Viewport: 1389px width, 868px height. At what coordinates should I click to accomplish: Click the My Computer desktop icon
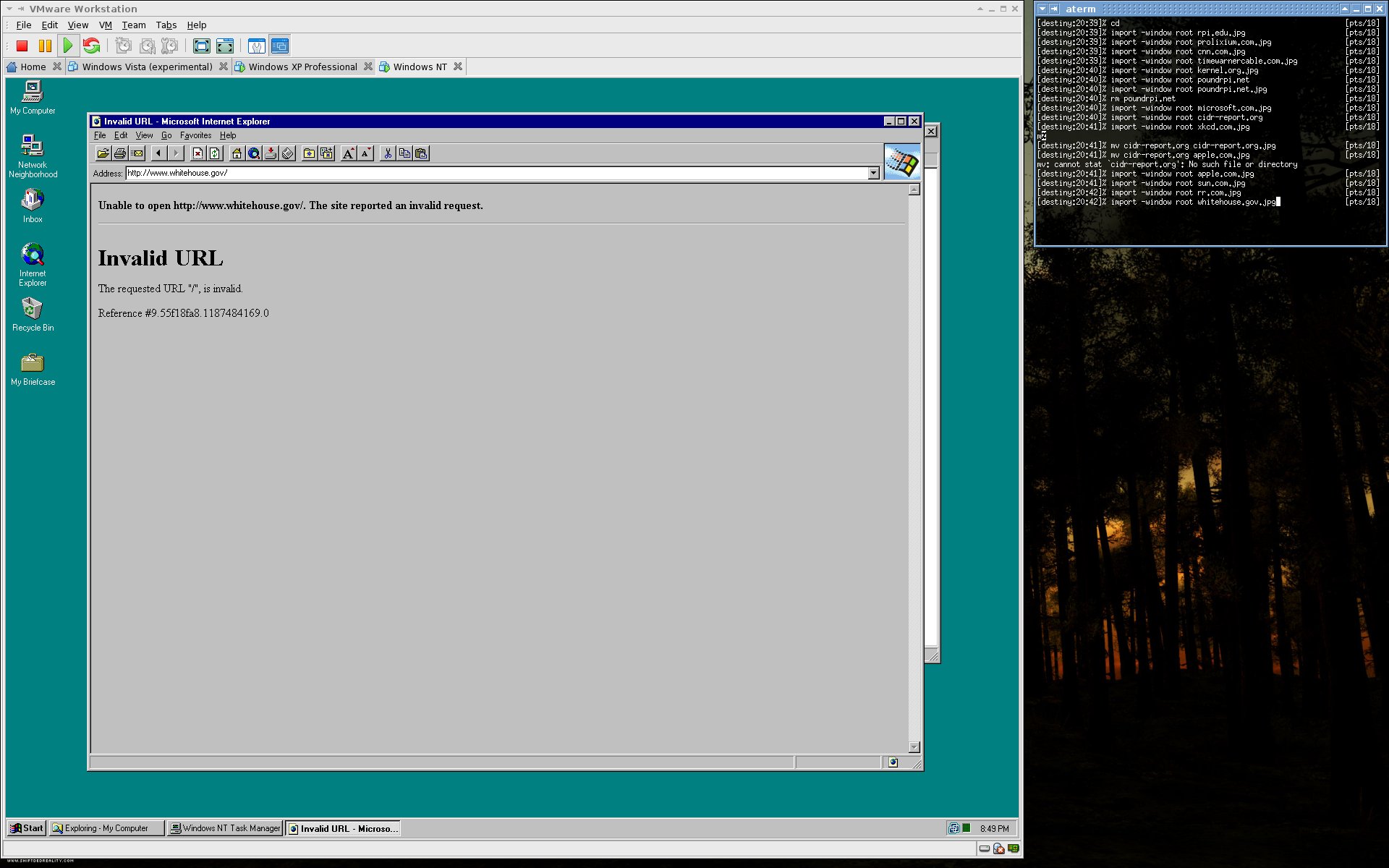pos(33,97)
